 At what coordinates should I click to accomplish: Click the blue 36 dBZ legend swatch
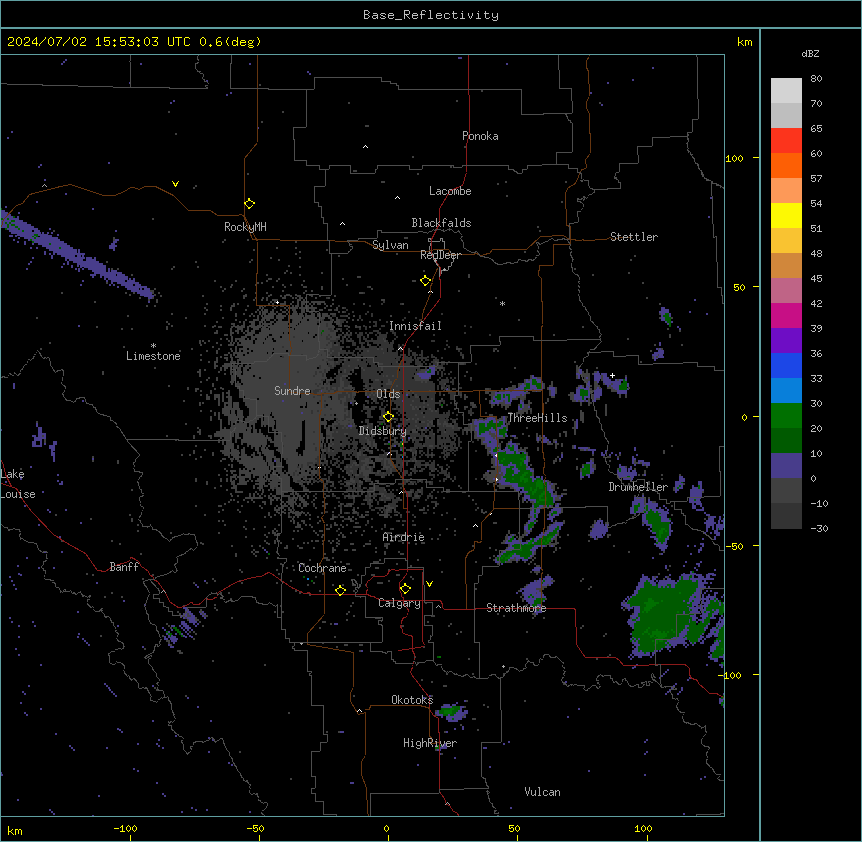coord(786,365)
